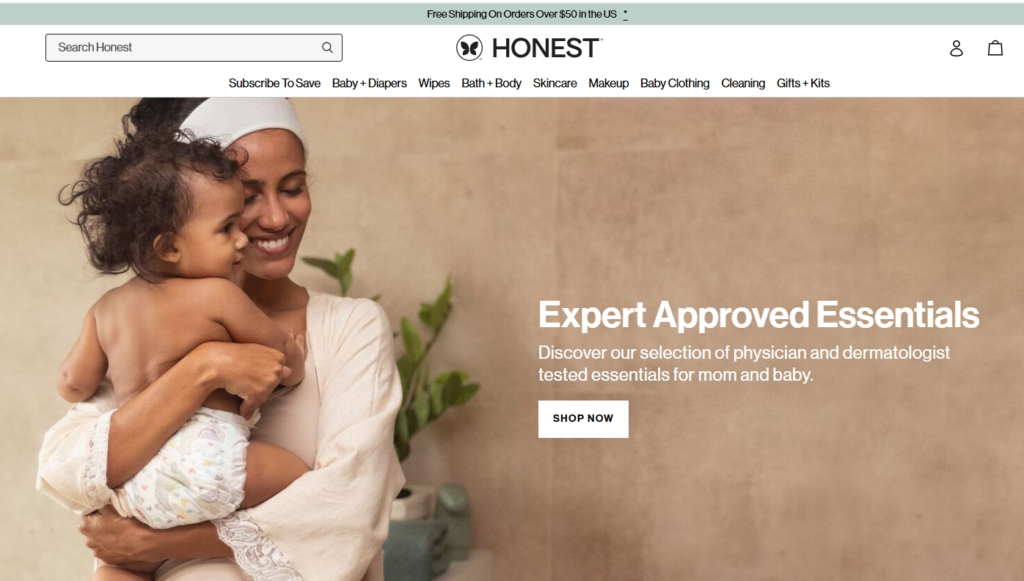1024x581 pixels.
Task: Click the SHOP NOW button
Action: [583, 418]
